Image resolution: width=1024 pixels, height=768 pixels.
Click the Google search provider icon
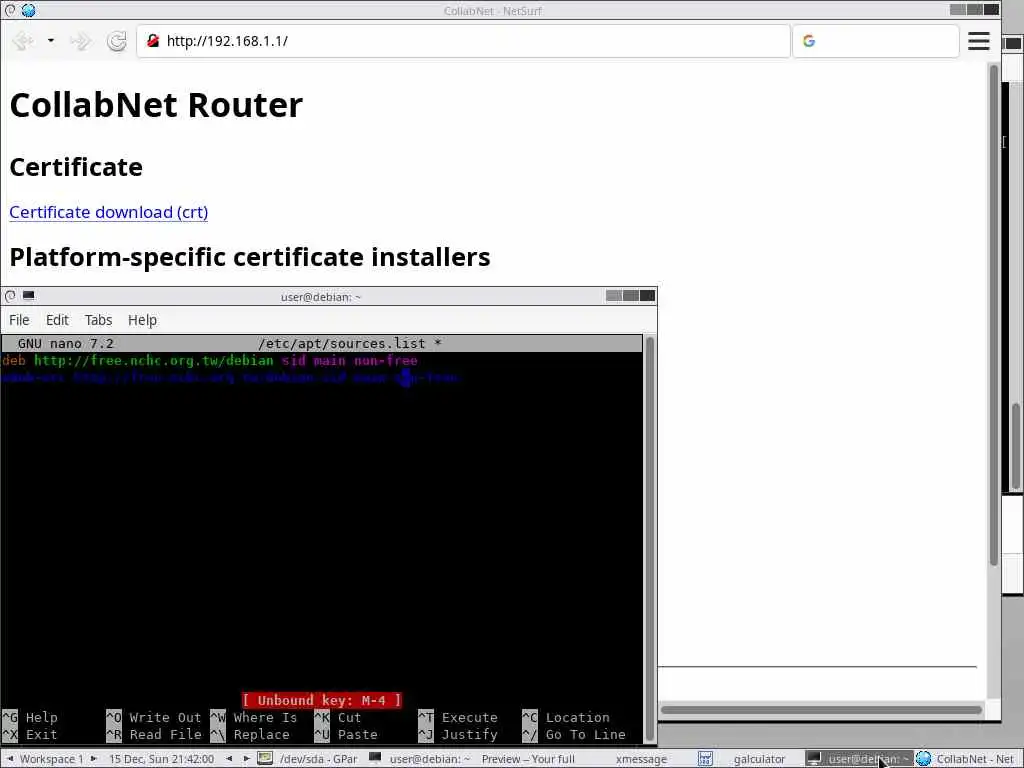coord(808,41)
